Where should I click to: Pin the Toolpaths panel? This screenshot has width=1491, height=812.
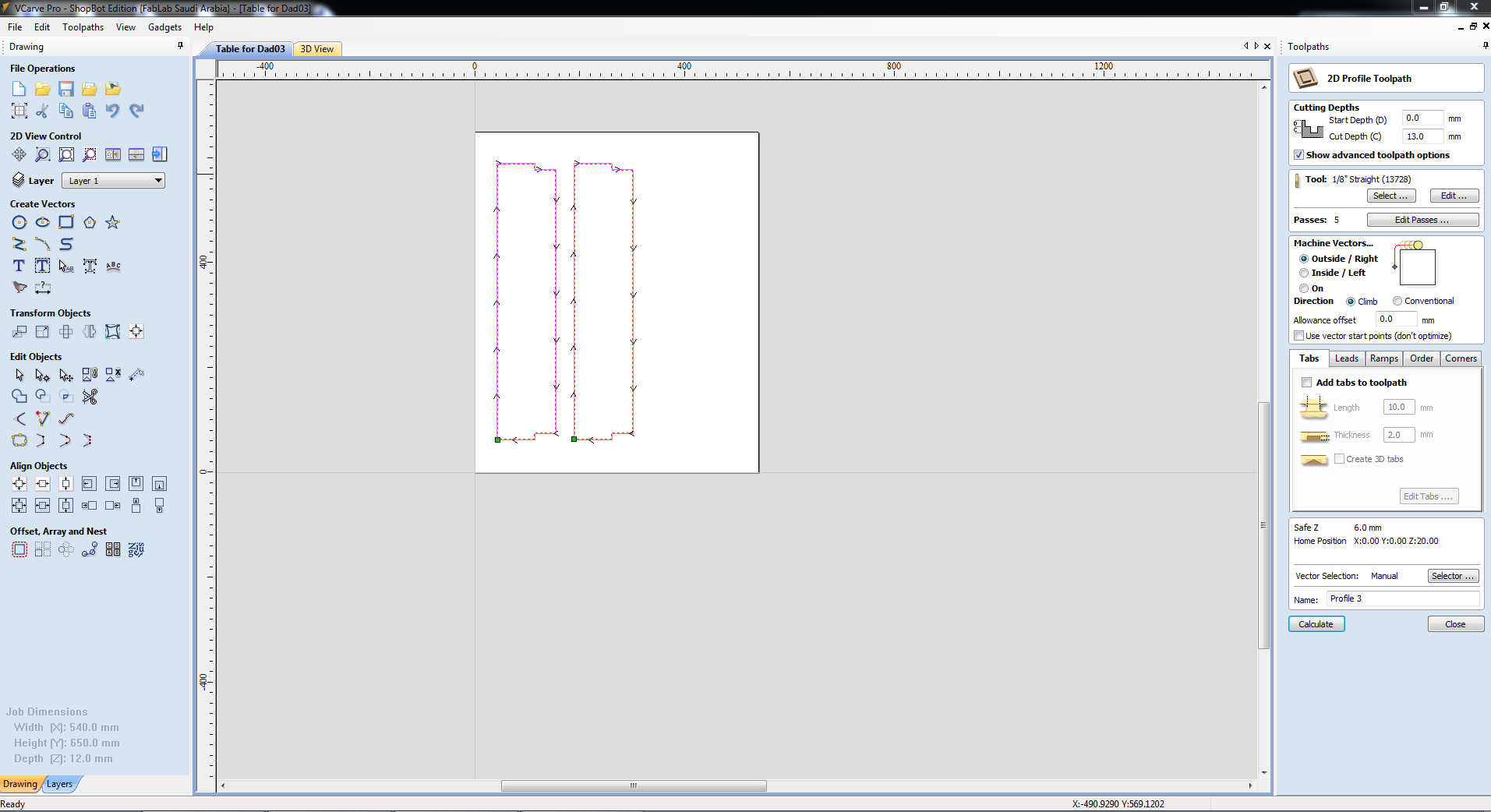pos(1485,46)
